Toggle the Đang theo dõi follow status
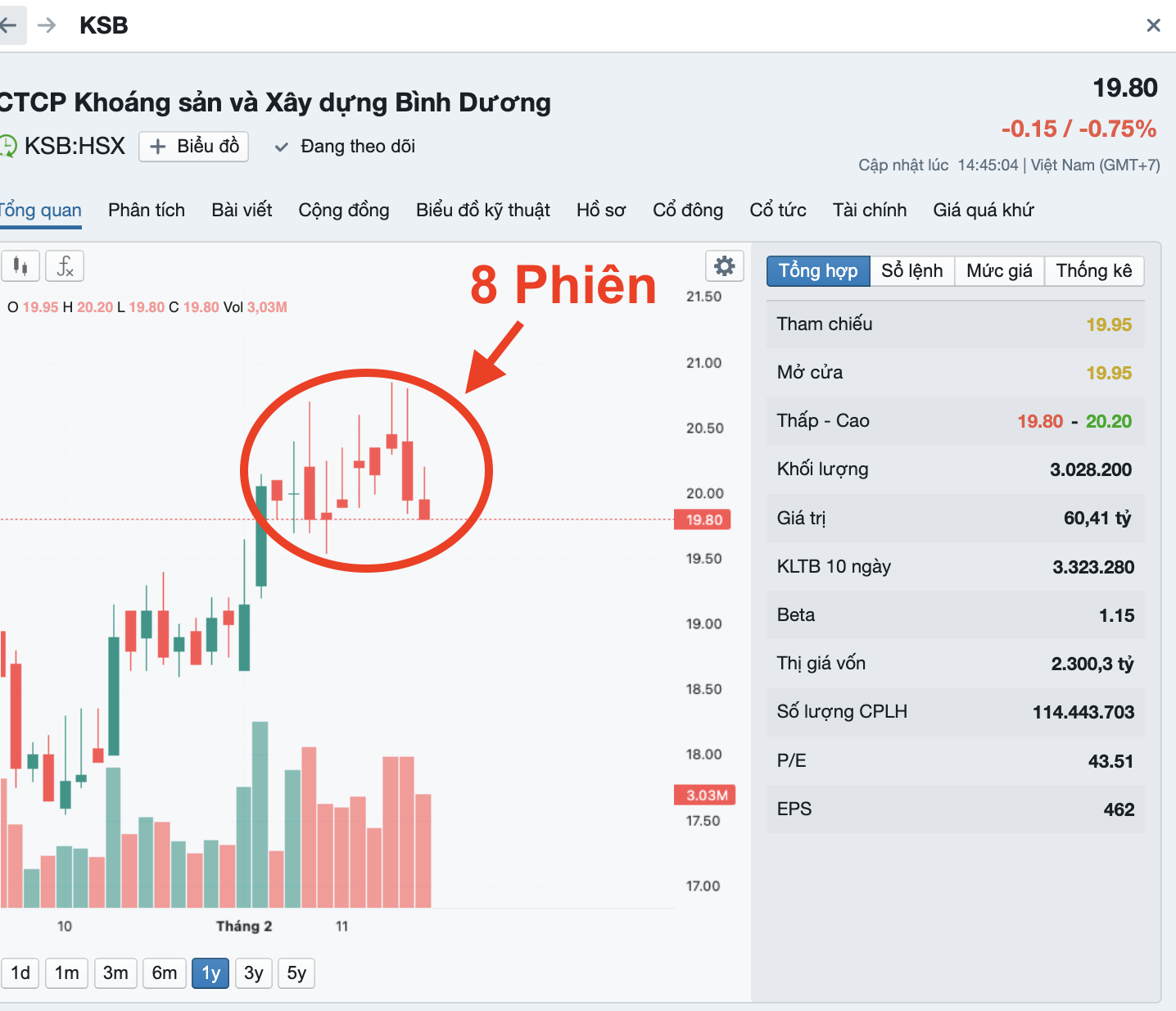Image resolution: width=1176 pixels, height=1011 pixels. 346,147
